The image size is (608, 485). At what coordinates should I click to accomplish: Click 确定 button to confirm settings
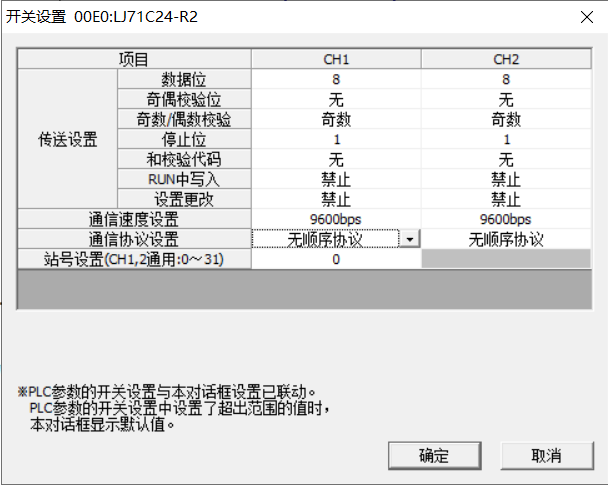click(x=434, y=455)
